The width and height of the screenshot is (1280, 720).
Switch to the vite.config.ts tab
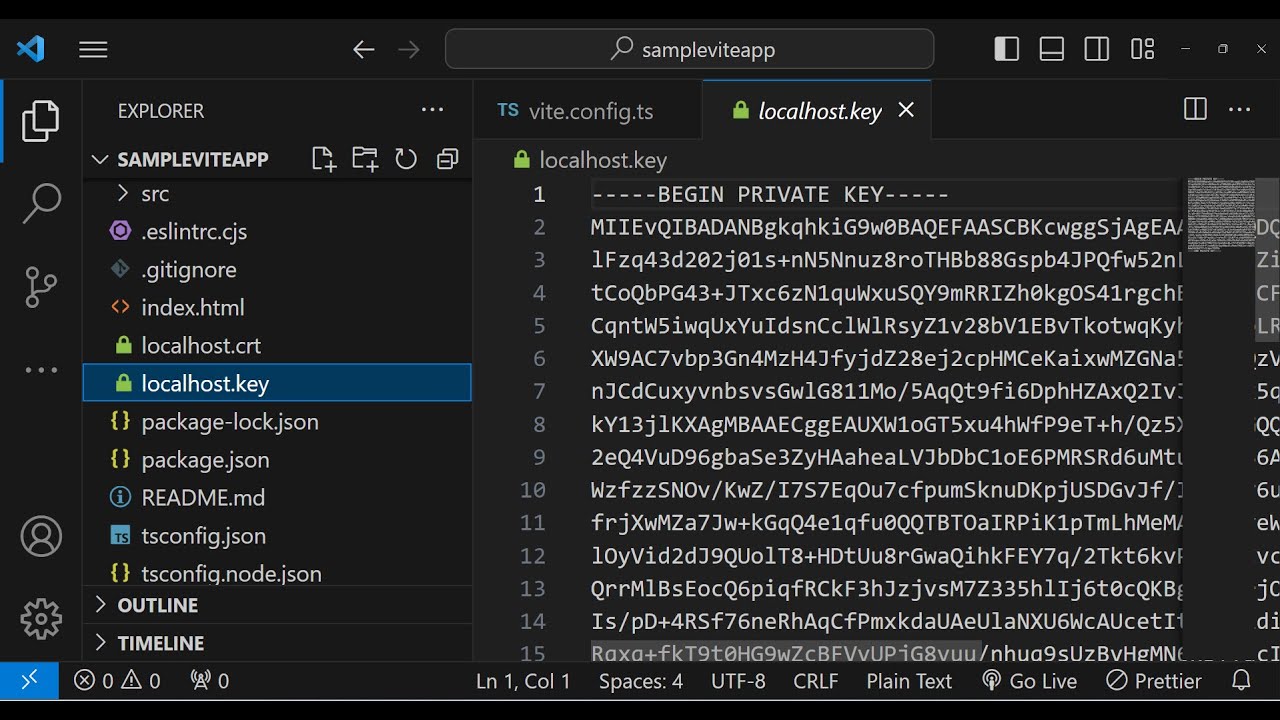(589, 111)
